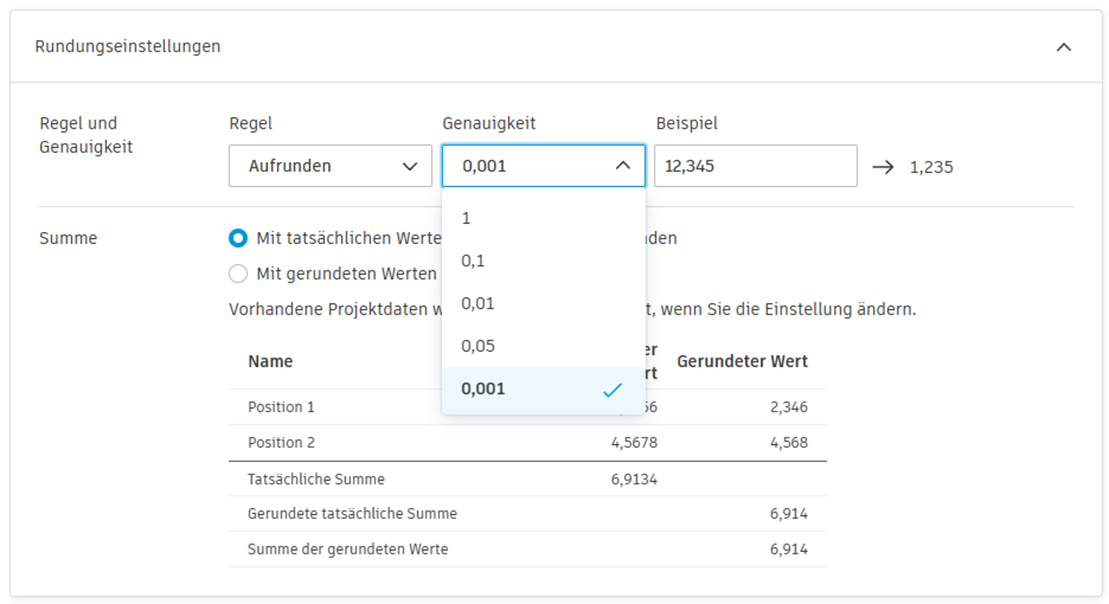The height and width of the screenshot is (604, 1109).
Task: Open the Regel dropdown showing Aufrunden
Action: coord(330,166)
